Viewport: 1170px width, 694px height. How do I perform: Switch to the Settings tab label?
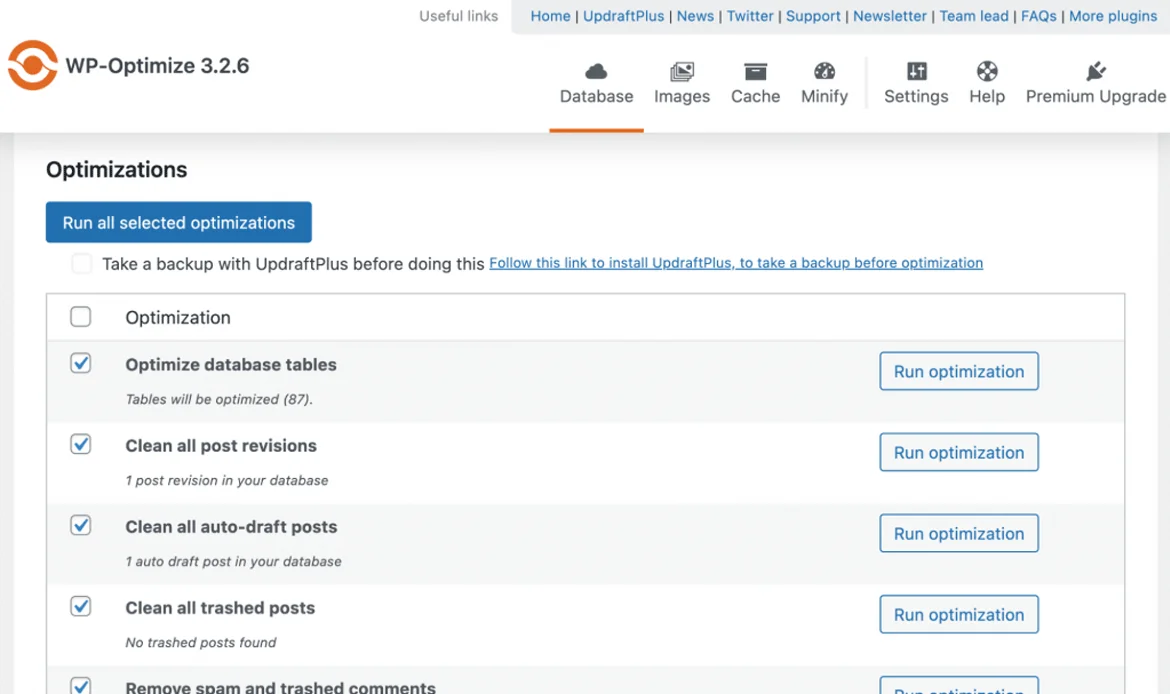click(x=916, y=96)
